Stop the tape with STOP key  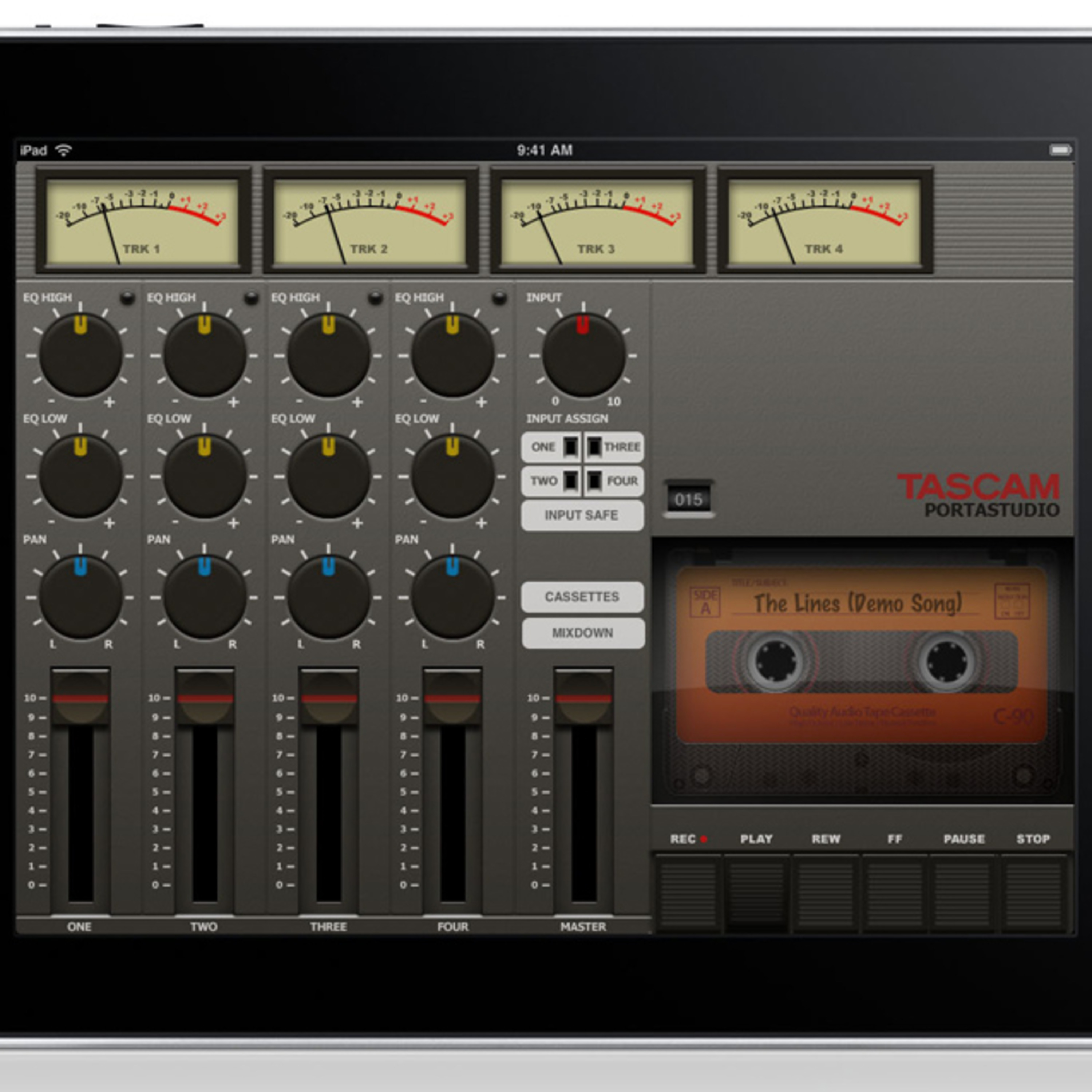pyautogui.click(x=1033, y=894)
